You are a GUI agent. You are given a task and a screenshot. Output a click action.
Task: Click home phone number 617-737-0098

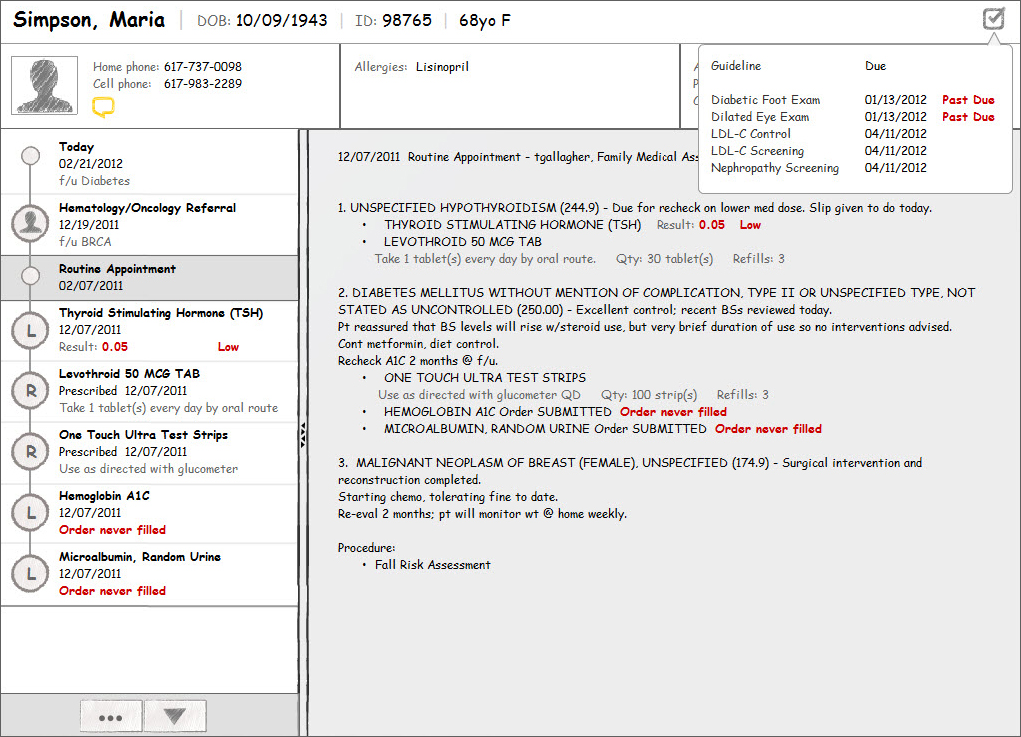203,66
